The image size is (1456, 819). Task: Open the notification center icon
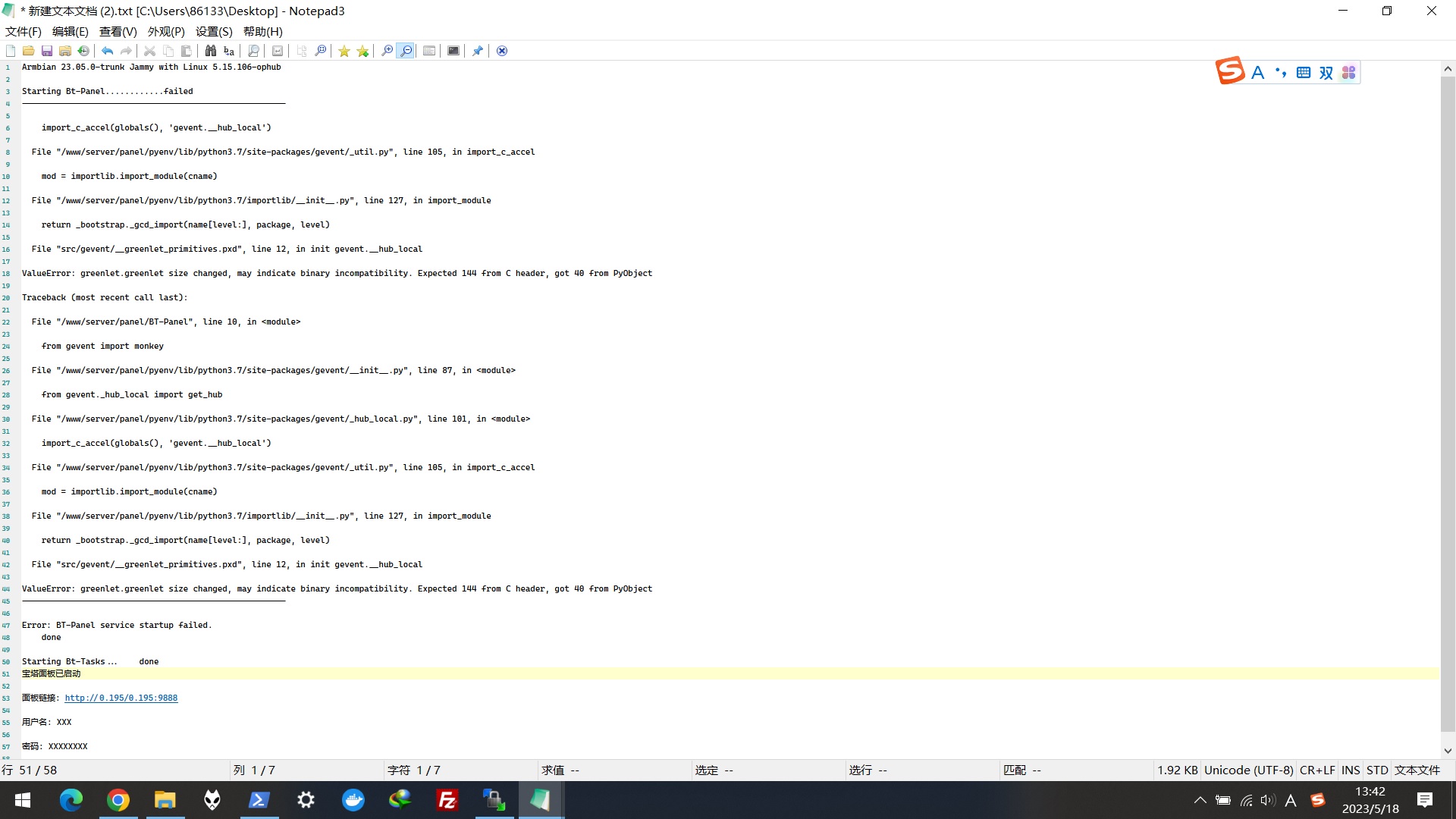pos(1425,800)
